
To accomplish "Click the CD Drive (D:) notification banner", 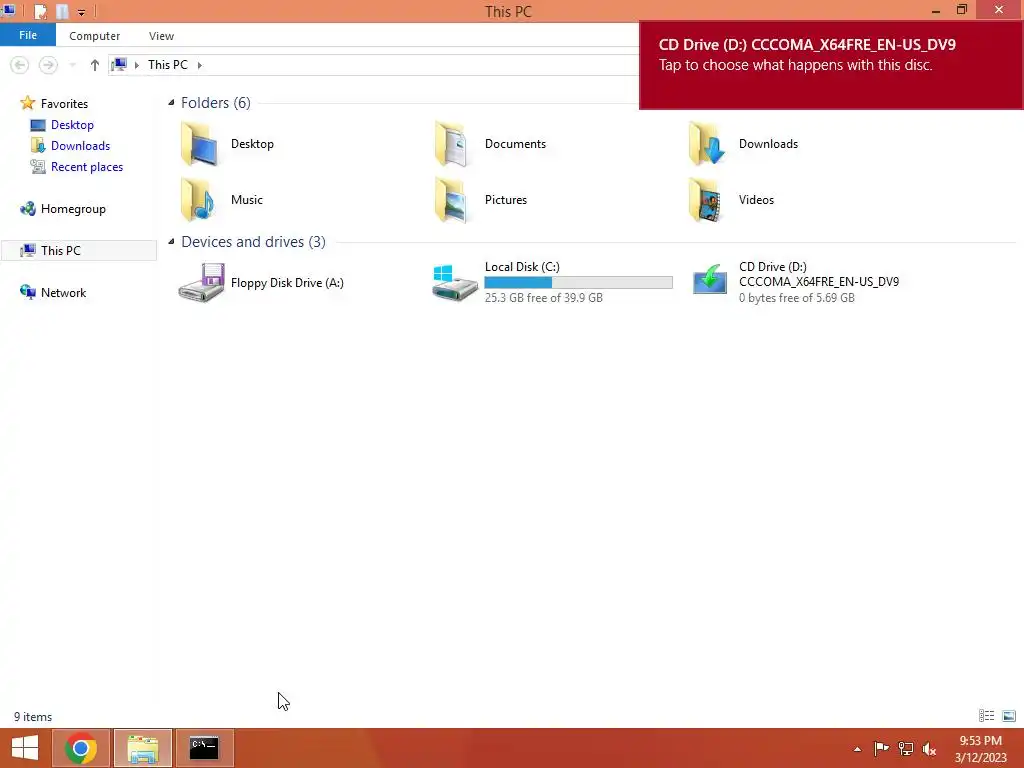I will (831, 65).
